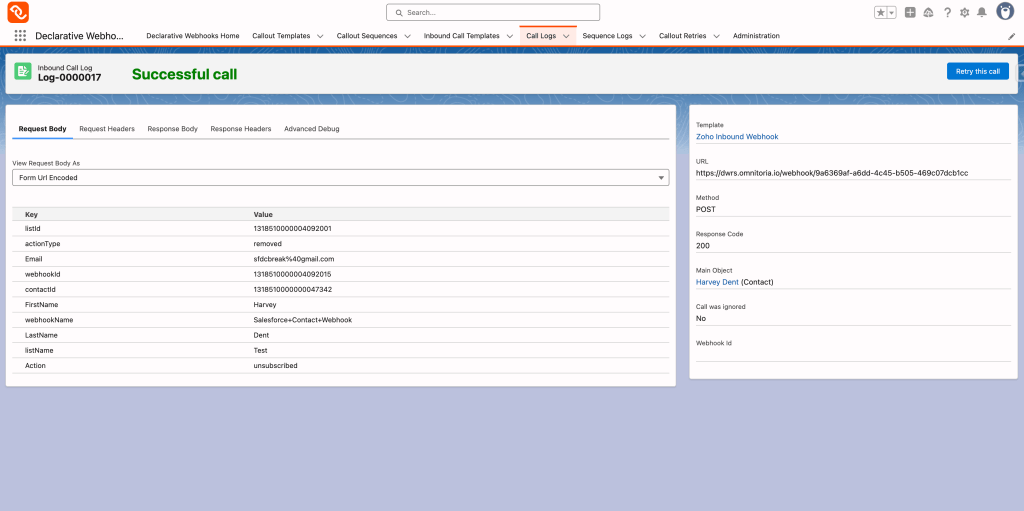Click the webhookName key cell
Screen dimensions: 1024x511
pos(49,320)
